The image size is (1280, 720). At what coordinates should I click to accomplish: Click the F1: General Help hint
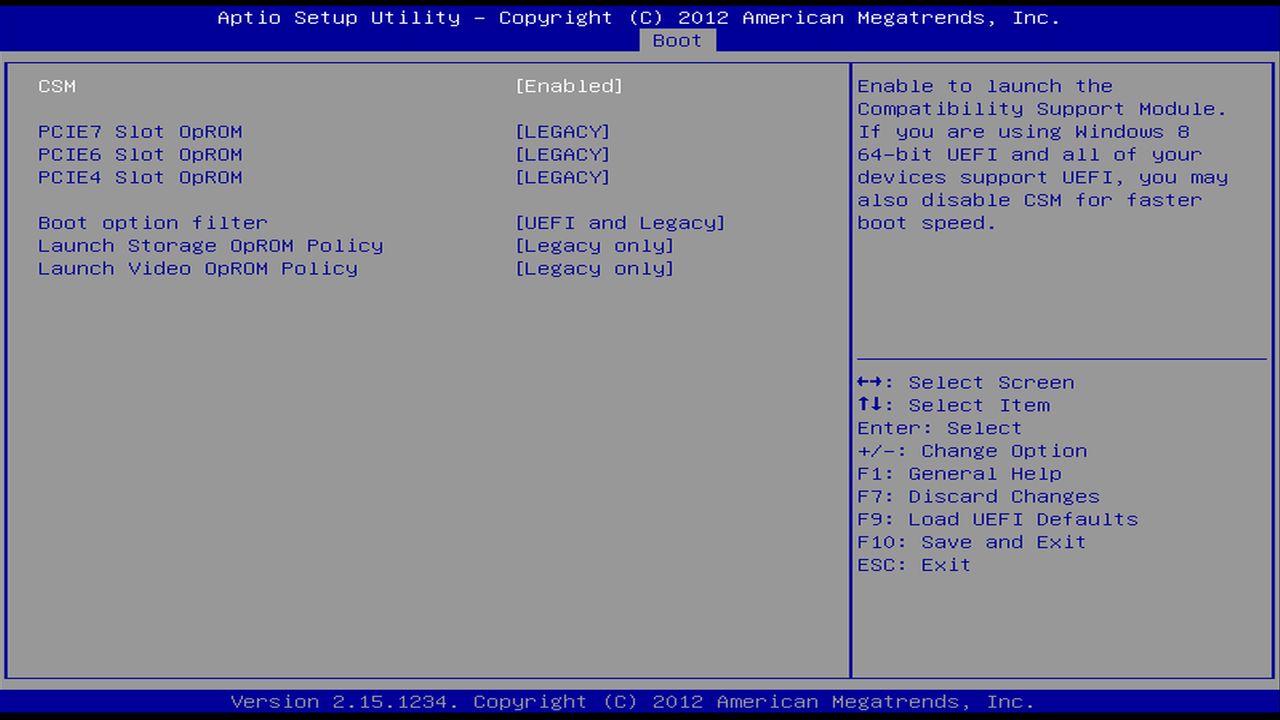click(x=960, y=474)
